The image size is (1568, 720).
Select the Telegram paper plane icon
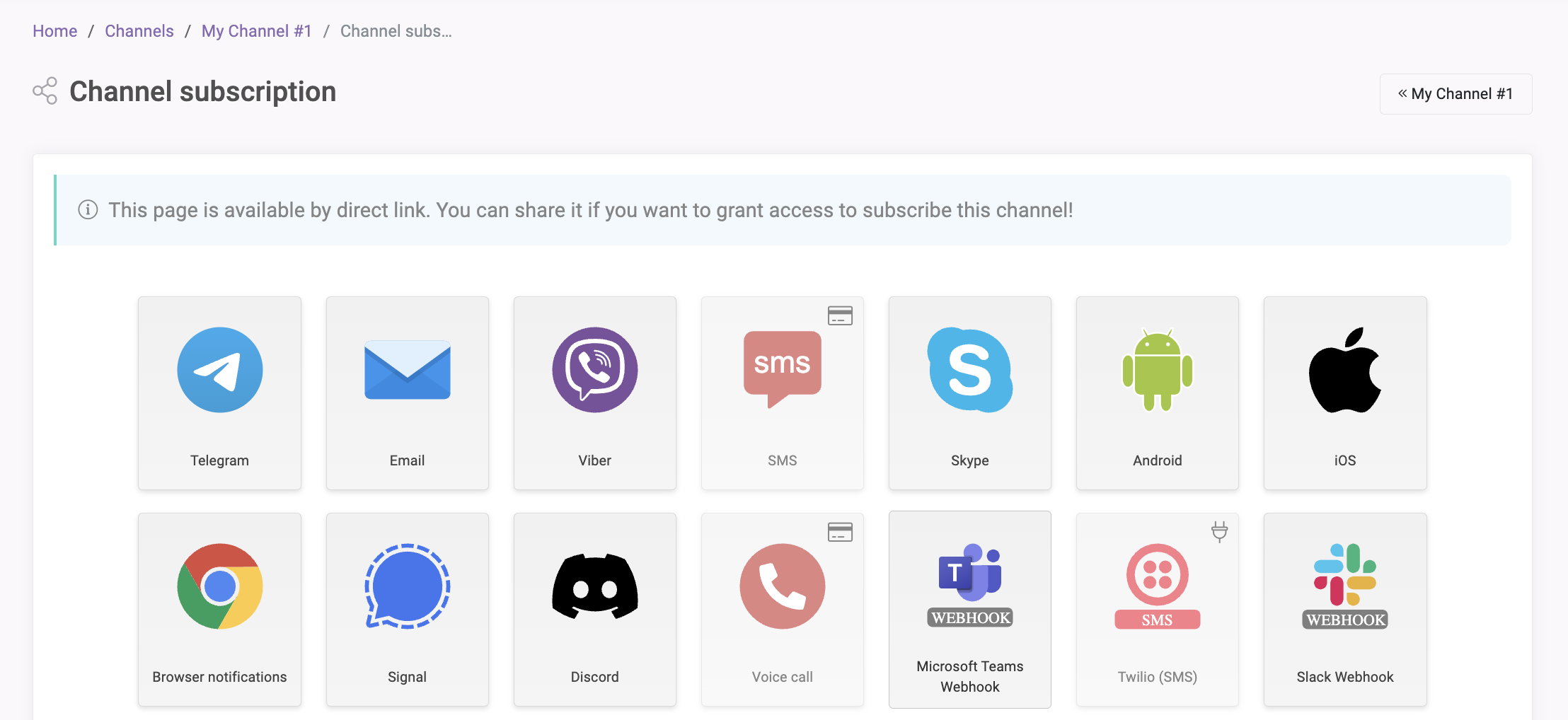219,370
